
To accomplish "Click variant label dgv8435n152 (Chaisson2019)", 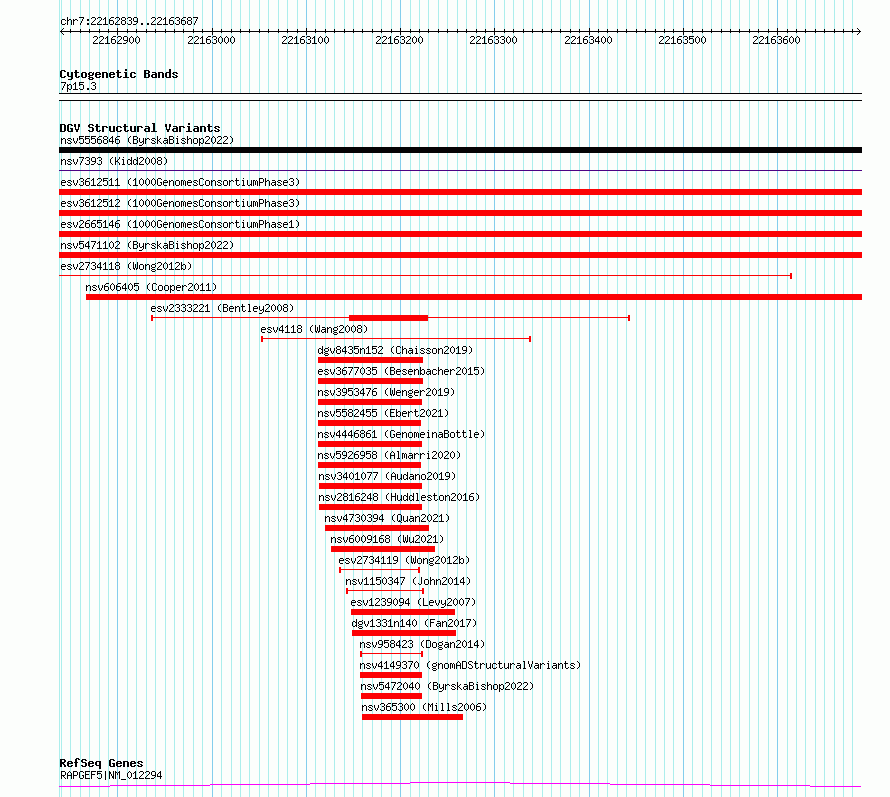I will tap(395, 351).
